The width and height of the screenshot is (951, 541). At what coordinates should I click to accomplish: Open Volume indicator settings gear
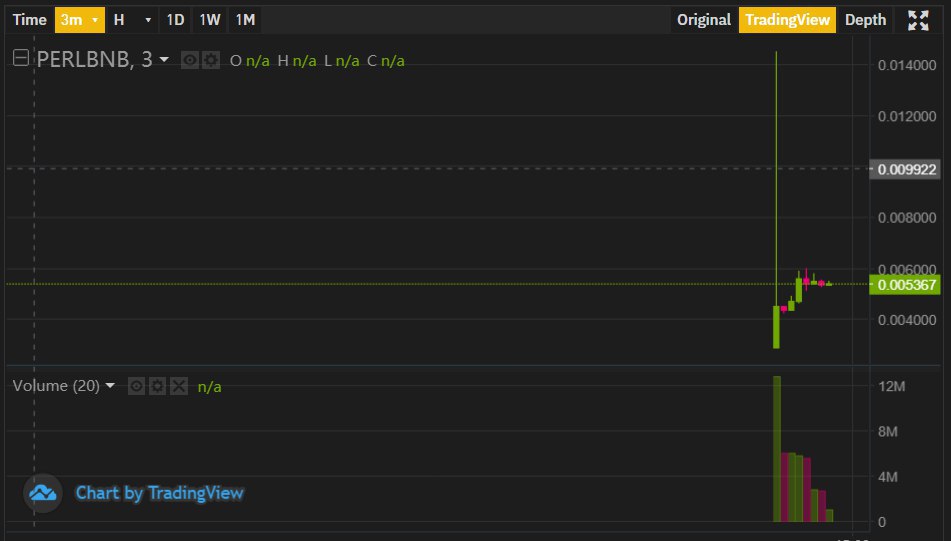pyautogui.click(x=157, y=386)
